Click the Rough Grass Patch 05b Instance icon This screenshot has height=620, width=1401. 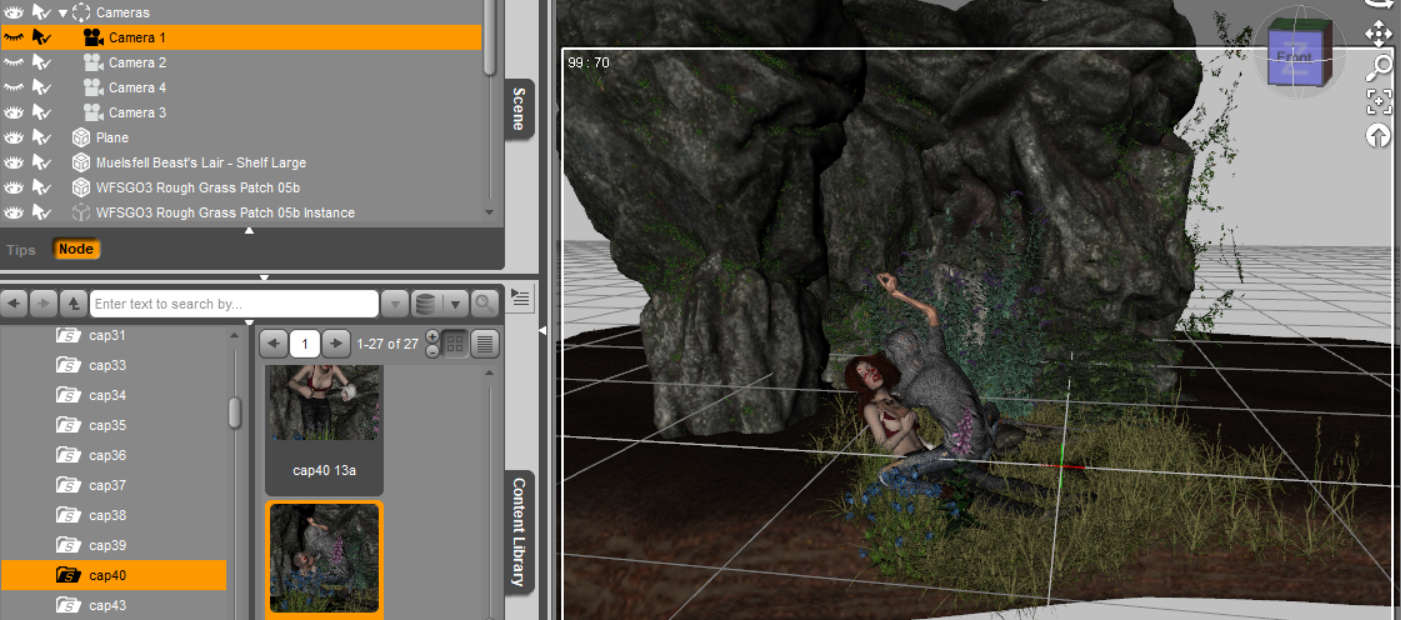point(81,213)
